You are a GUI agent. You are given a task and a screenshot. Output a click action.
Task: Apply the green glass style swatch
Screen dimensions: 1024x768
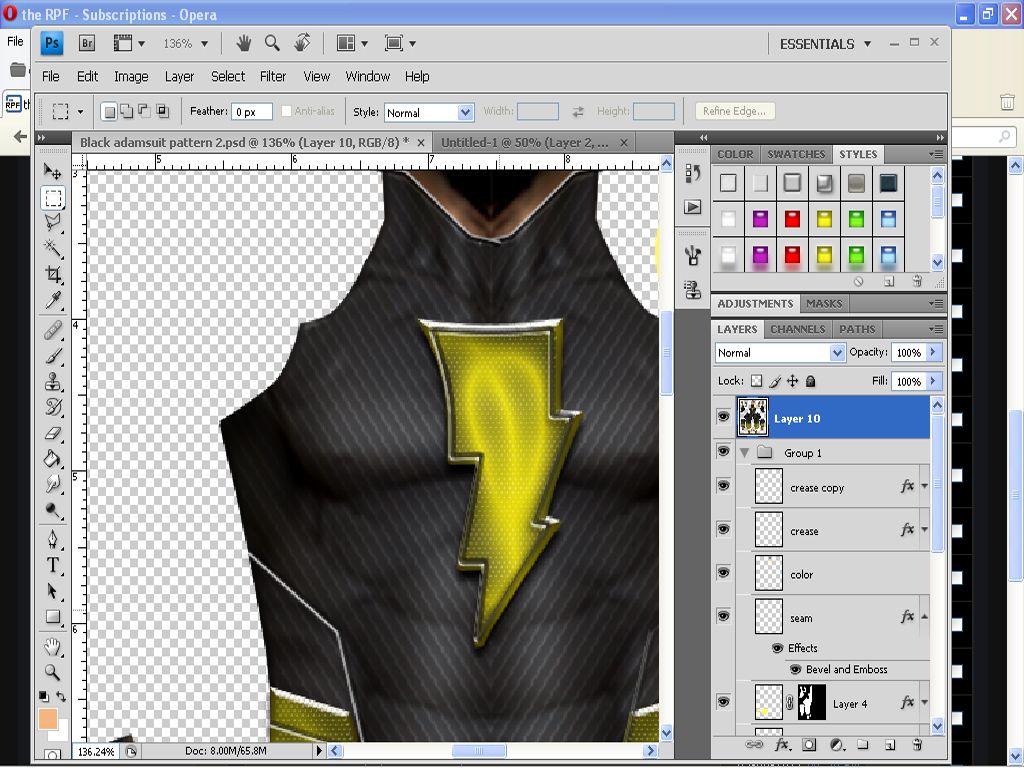click(x=856, y=219)
